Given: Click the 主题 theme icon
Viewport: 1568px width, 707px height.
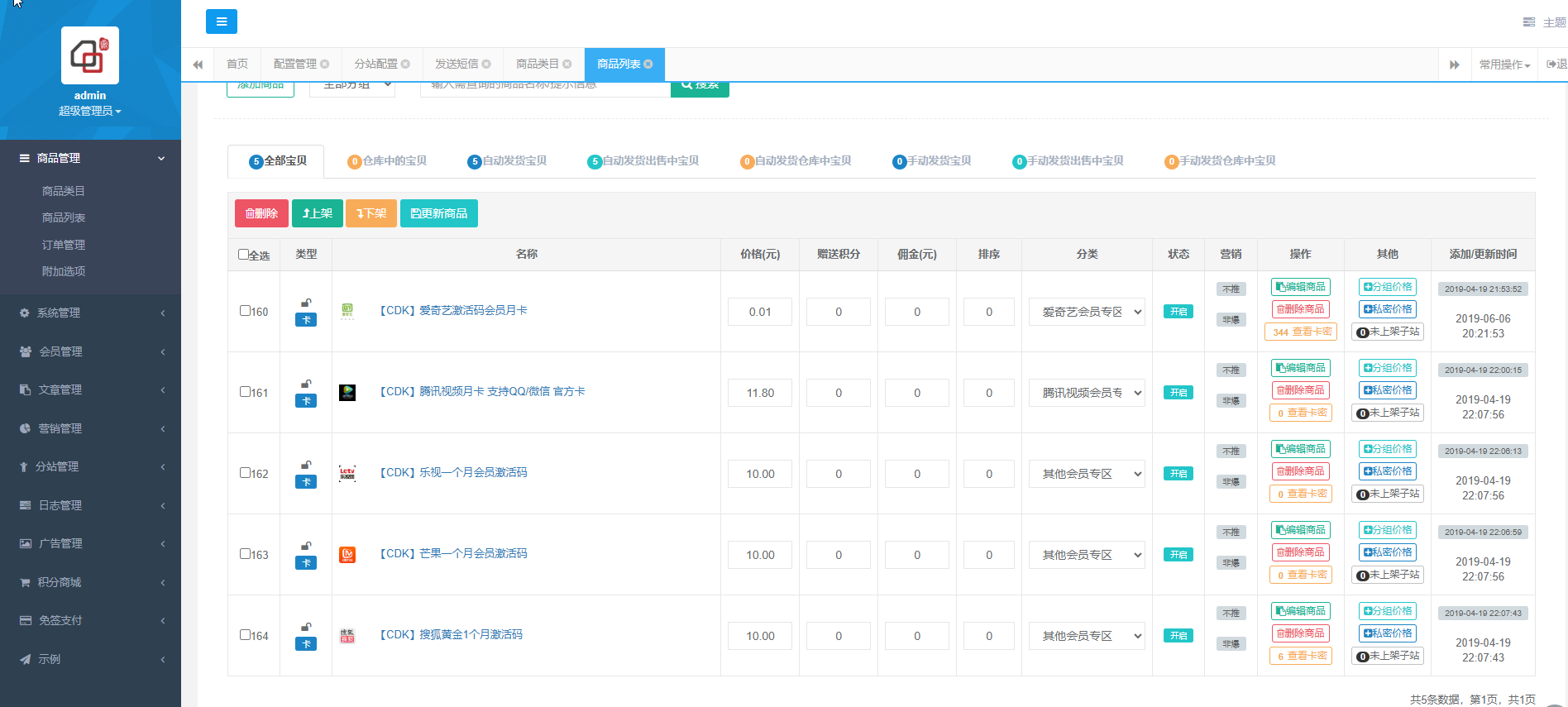Looking at the screenshot, I should coord(1529,22).
